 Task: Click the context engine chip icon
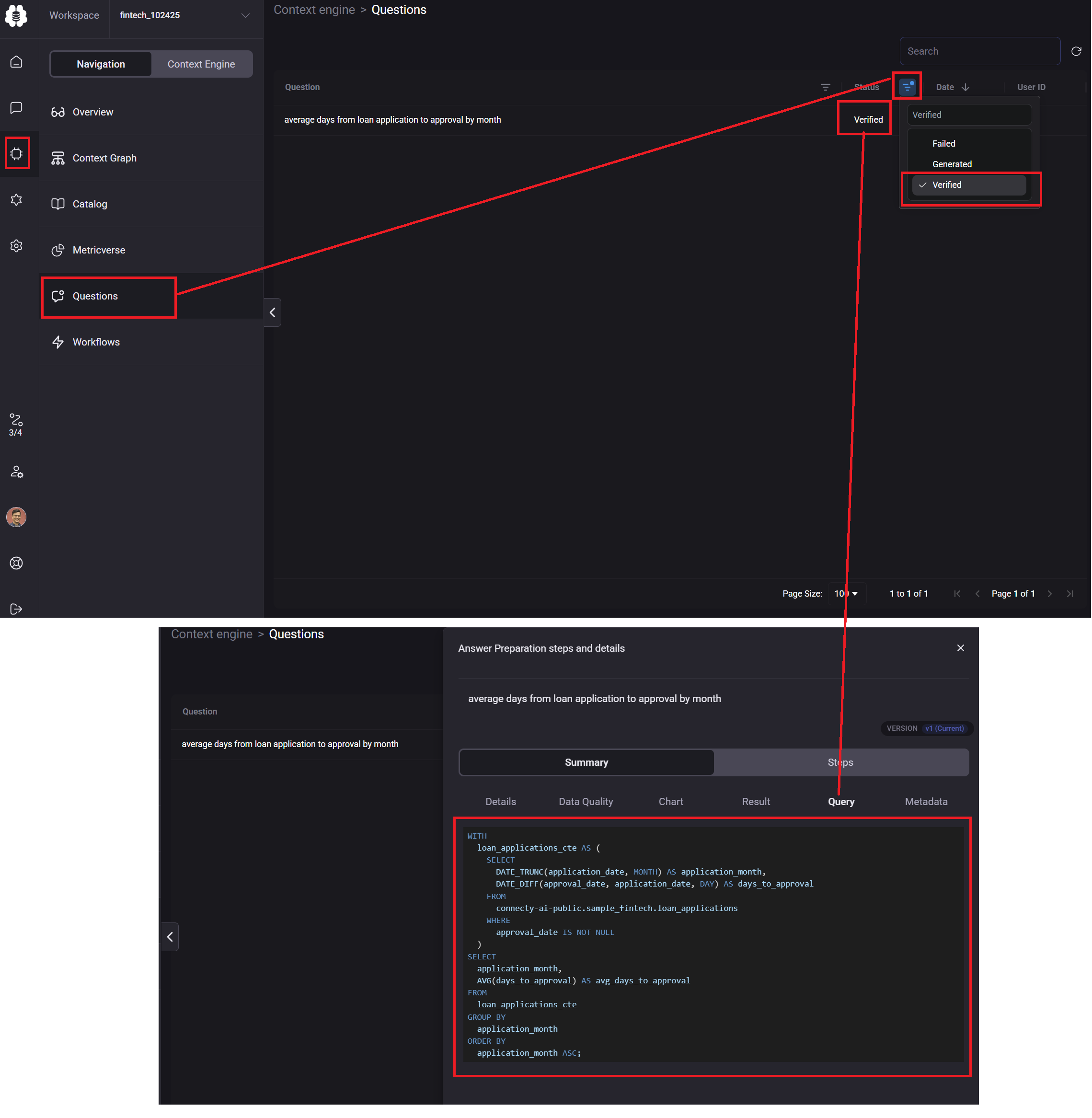17,154
